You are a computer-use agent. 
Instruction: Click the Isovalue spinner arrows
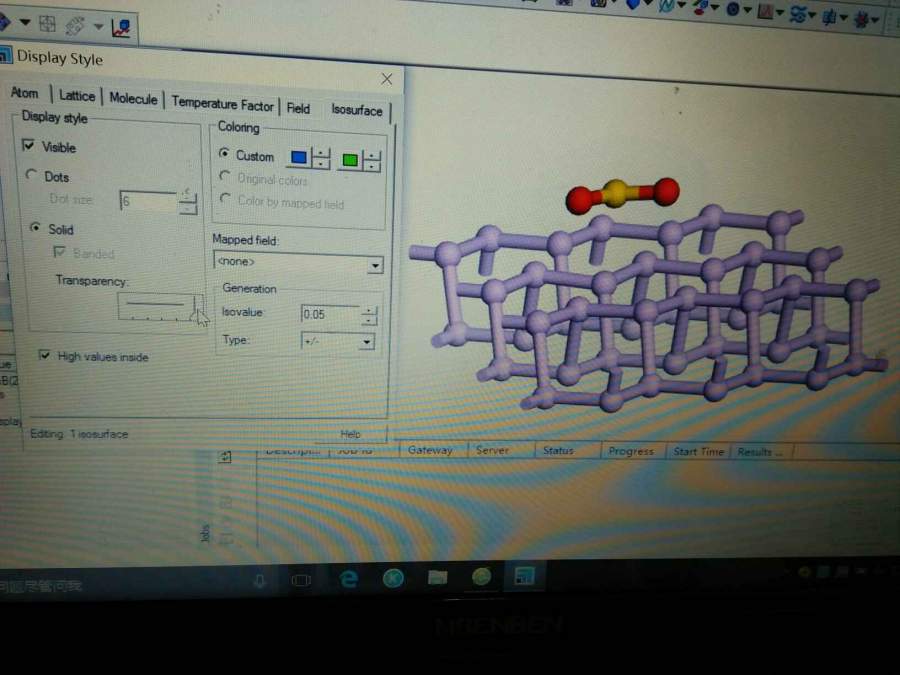click(x=370, y=316)
